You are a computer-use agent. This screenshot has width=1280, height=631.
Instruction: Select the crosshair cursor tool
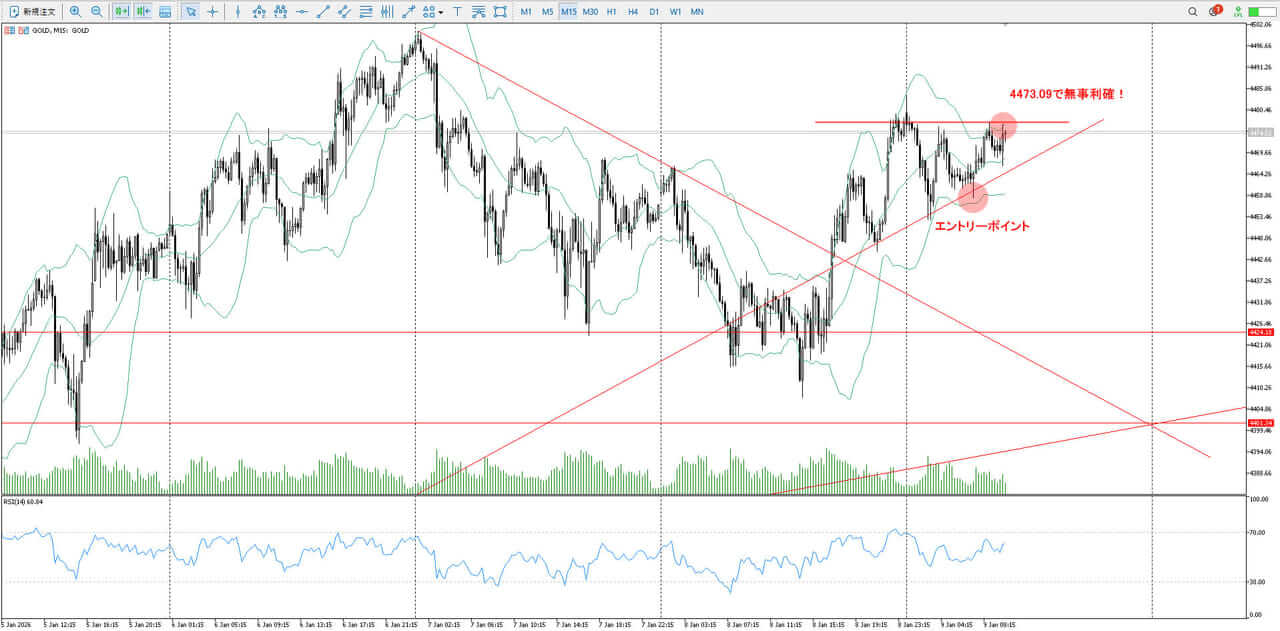click(x=212, y=12)
